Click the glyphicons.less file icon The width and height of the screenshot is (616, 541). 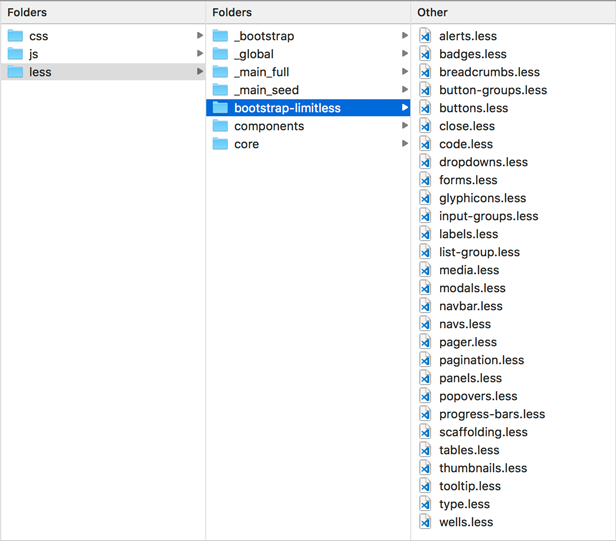(x=425, y=198)
